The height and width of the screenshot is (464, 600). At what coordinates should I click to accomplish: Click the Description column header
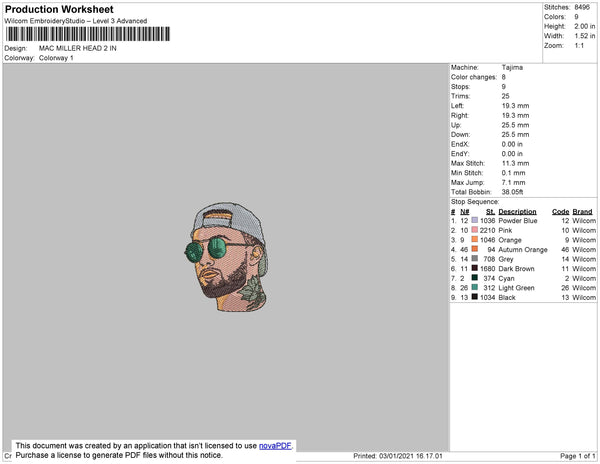pyautogui.click(x=517, y=212)
